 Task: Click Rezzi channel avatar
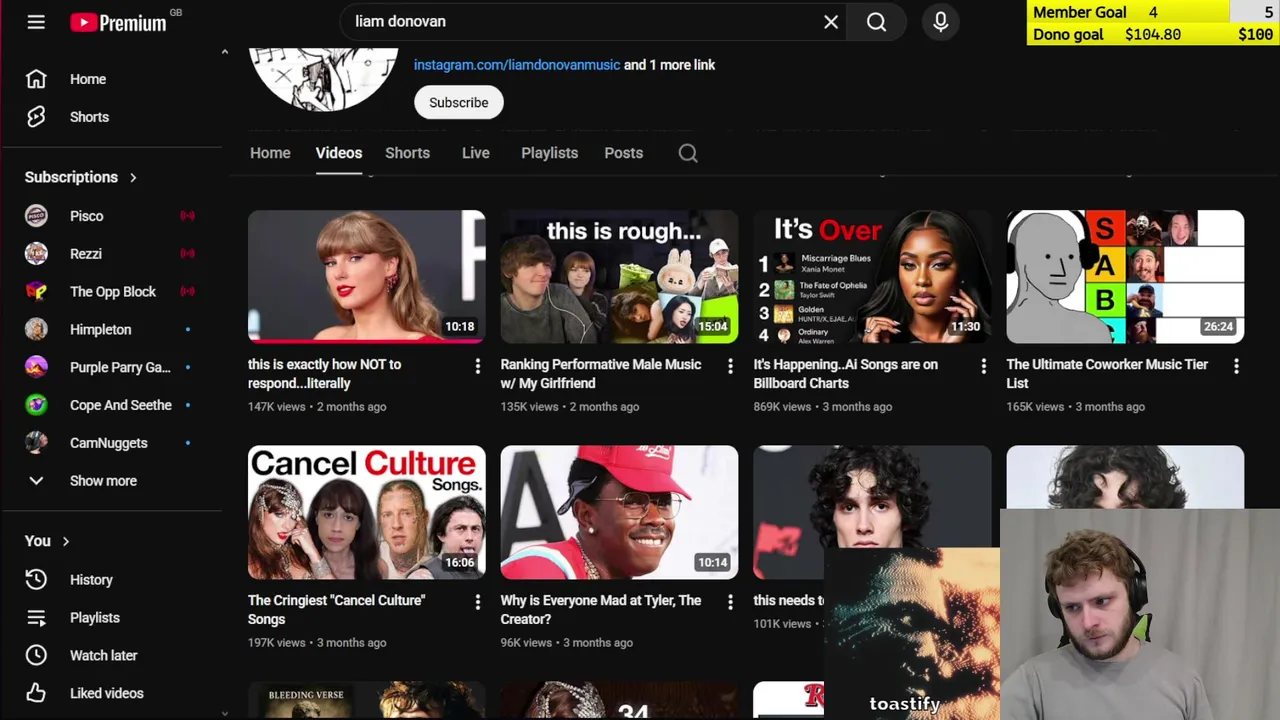click(36, 254)
